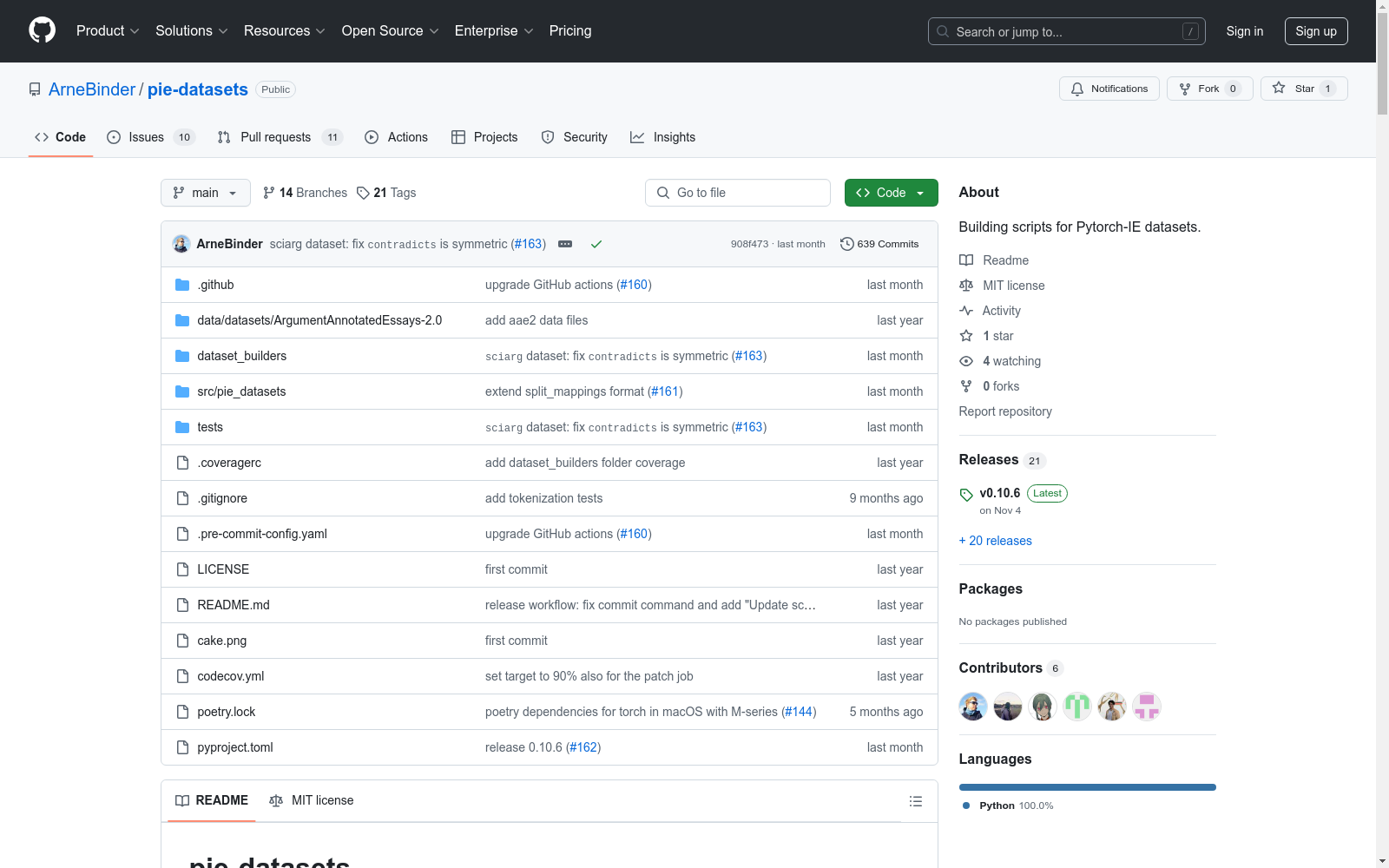The image size is (1389, 868).
Task: Open the src/pie_datasets folder
Action: click(241, 391)
